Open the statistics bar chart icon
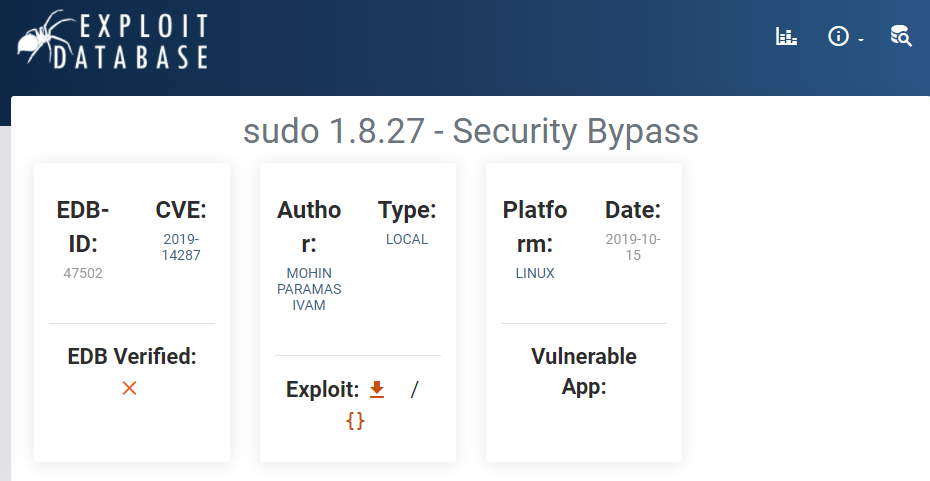Screen dimensions: 930x481 (786, 36)
